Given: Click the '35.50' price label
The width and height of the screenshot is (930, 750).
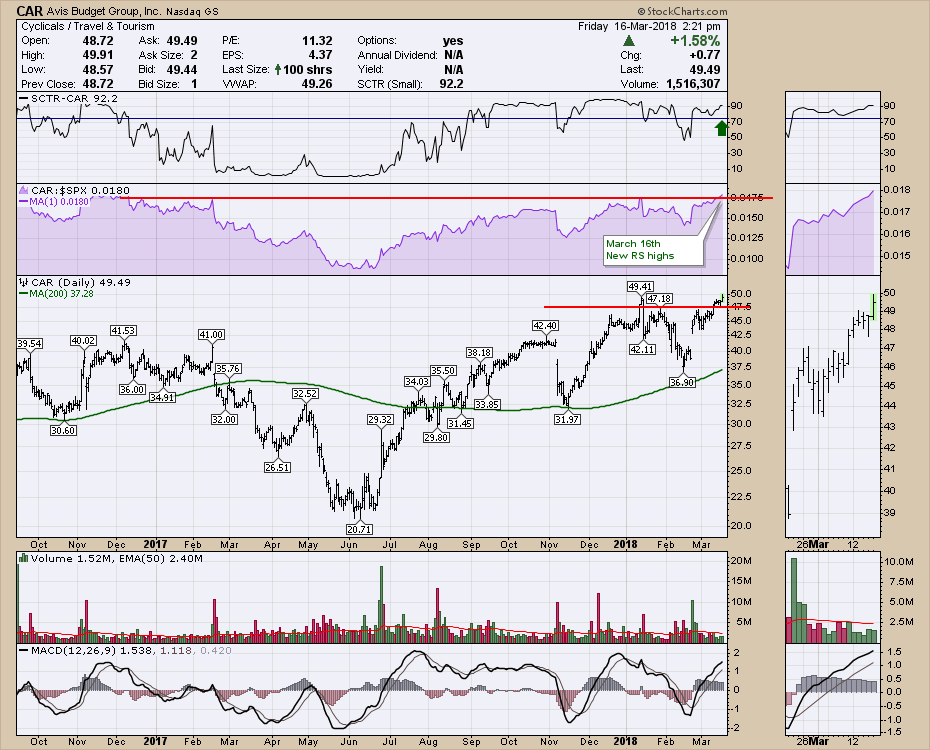Looking at the screenshot, I should (443, 371).
